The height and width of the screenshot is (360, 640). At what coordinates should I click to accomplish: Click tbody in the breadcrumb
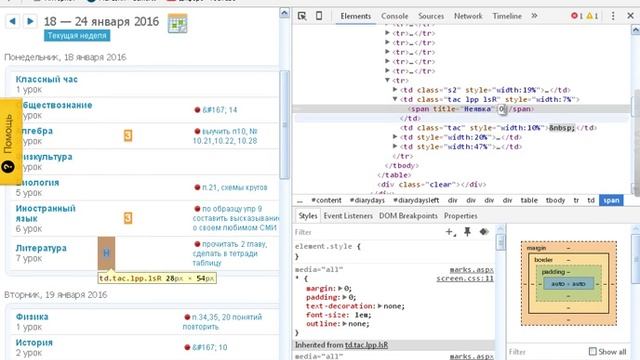555,200
